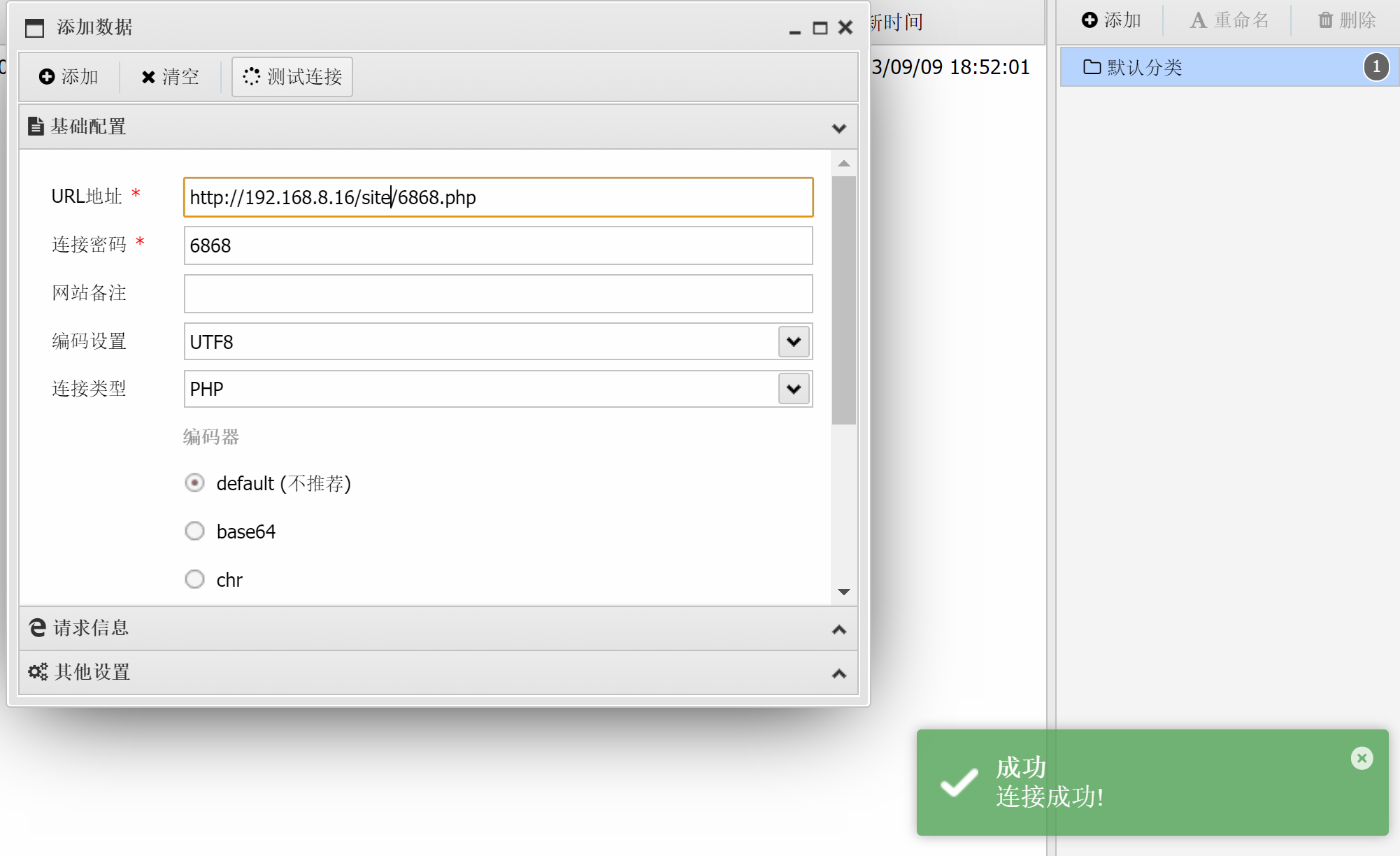This screenshot has height=856, width=1400.
Task: Expand the 请求信息 section
Action: coord(438,628)
